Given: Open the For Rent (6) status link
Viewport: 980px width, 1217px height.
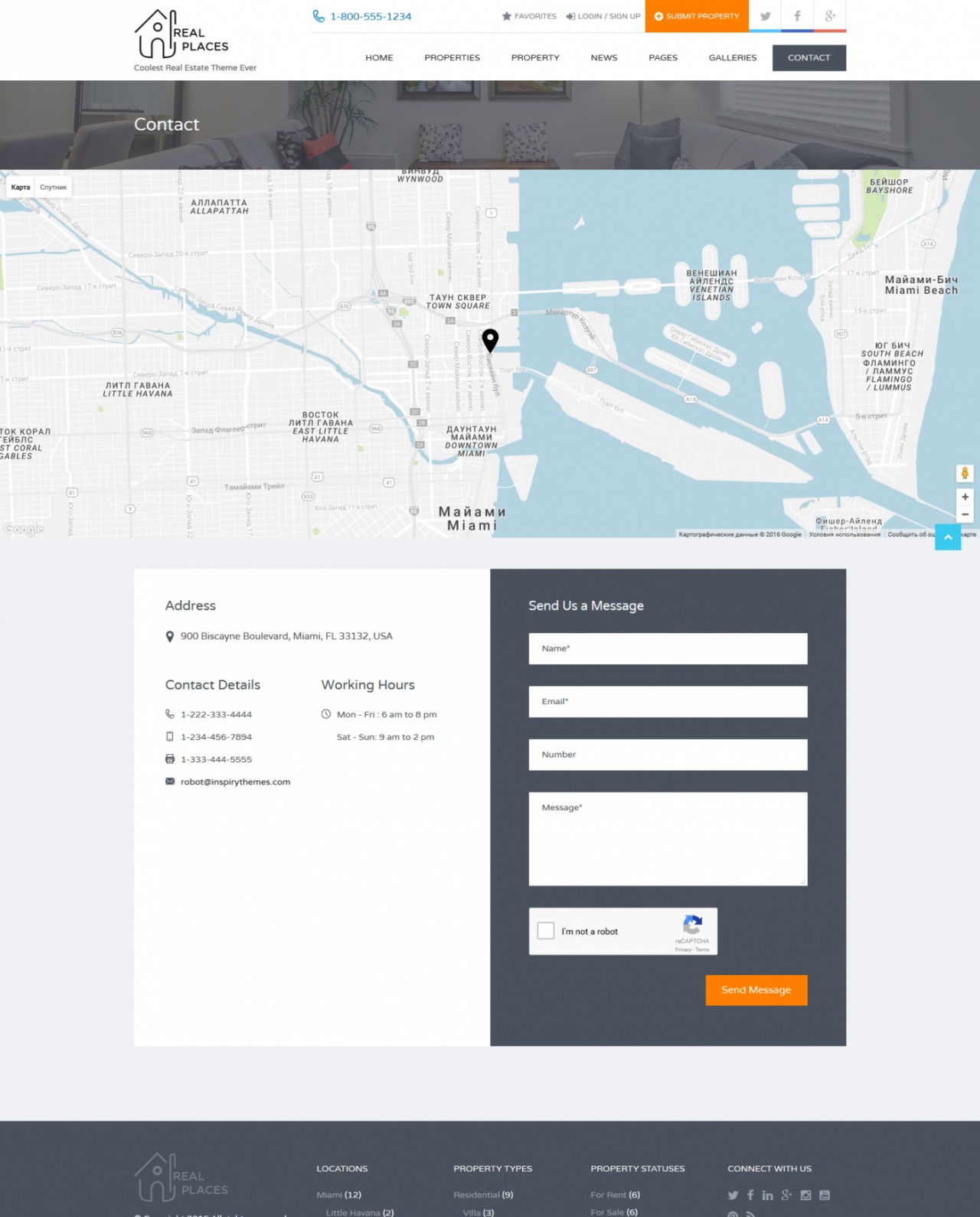Looking at the screenshot, I should click(615, 1195).
